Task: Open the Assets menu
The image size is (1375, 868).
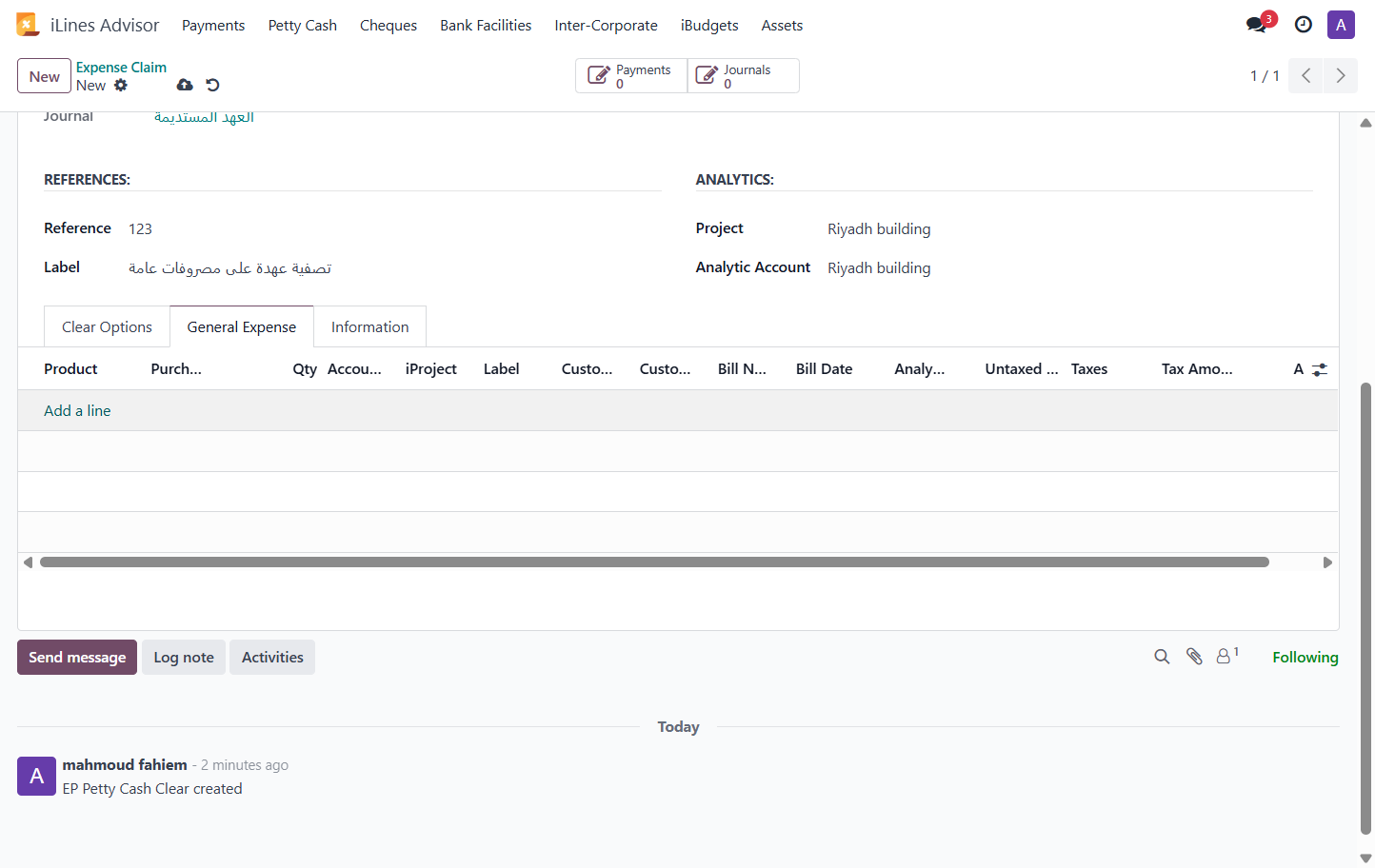Action: tap(782, 26)
